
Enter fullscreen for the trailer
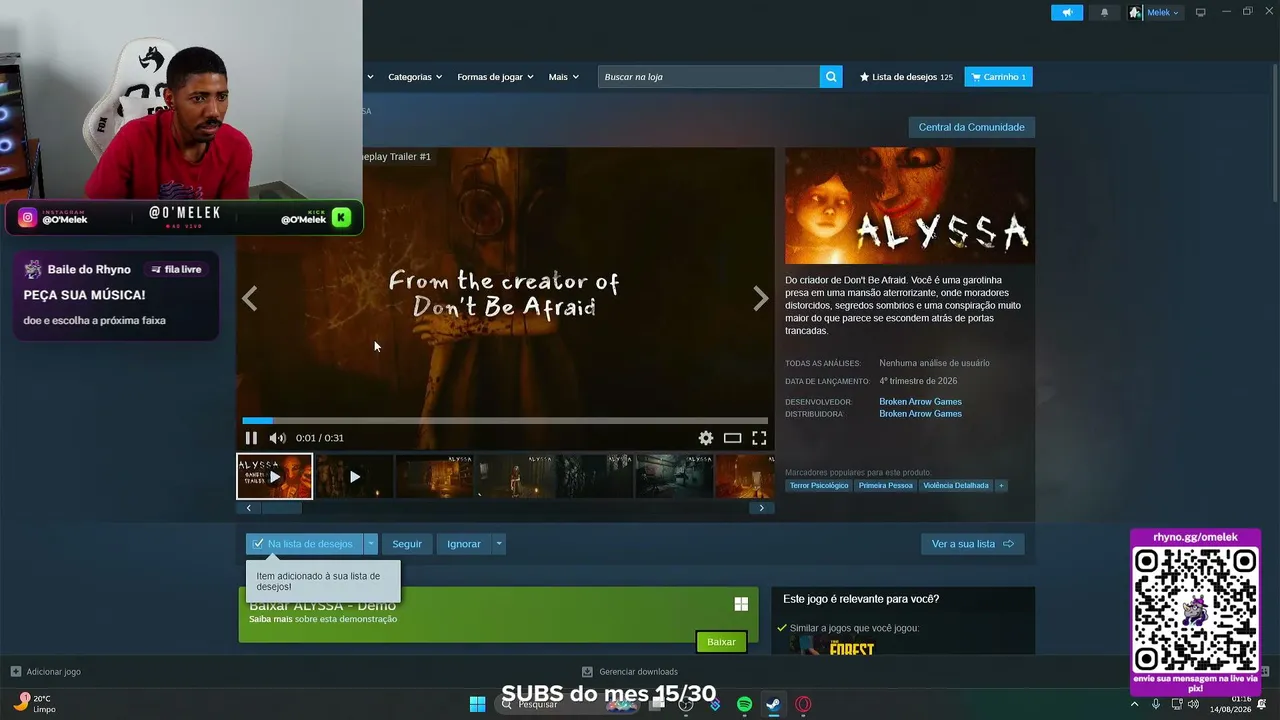760,438
